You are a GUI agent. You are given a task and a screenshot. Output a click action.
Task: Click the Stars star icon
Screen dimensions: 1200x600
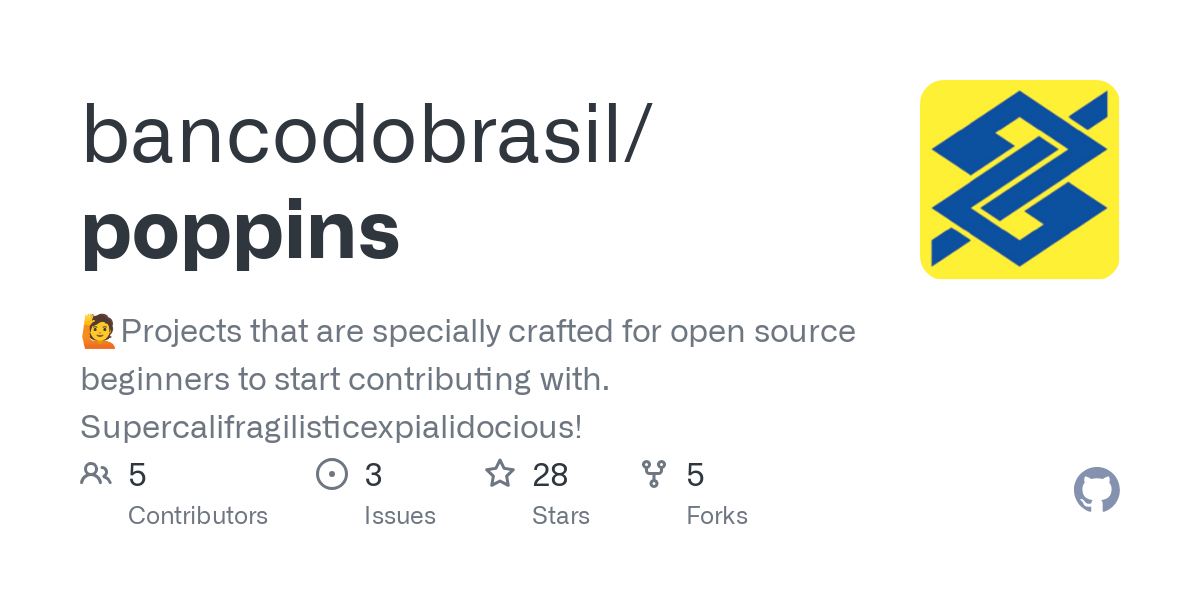[500, 474]
